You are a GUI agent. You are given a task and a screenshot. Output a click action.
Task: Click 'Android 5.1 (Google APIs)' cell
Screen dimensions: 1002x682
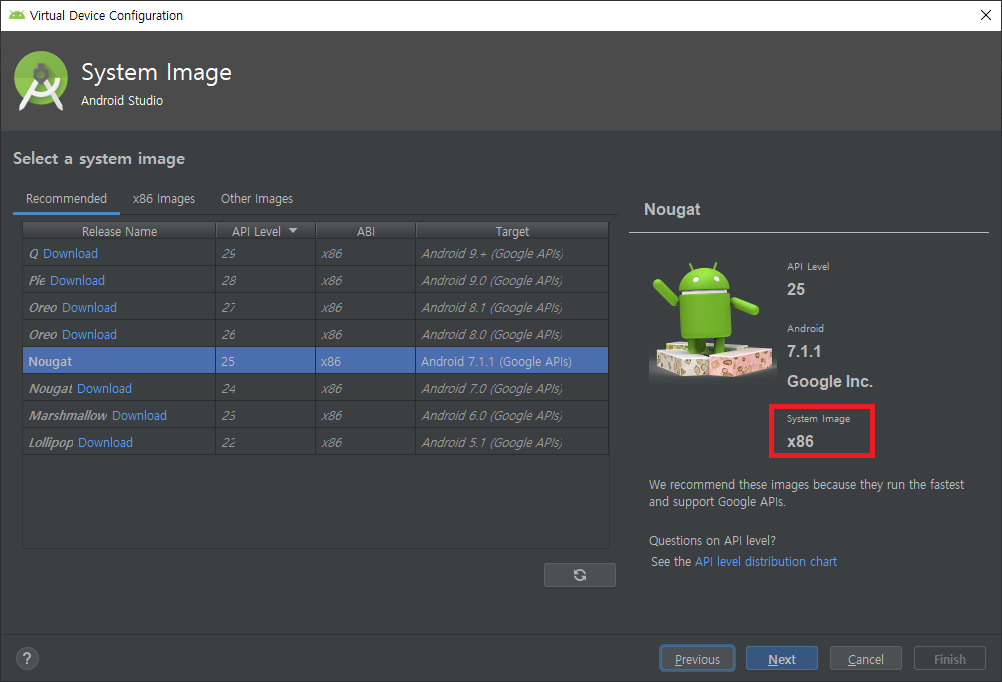(x=512, y=442)
